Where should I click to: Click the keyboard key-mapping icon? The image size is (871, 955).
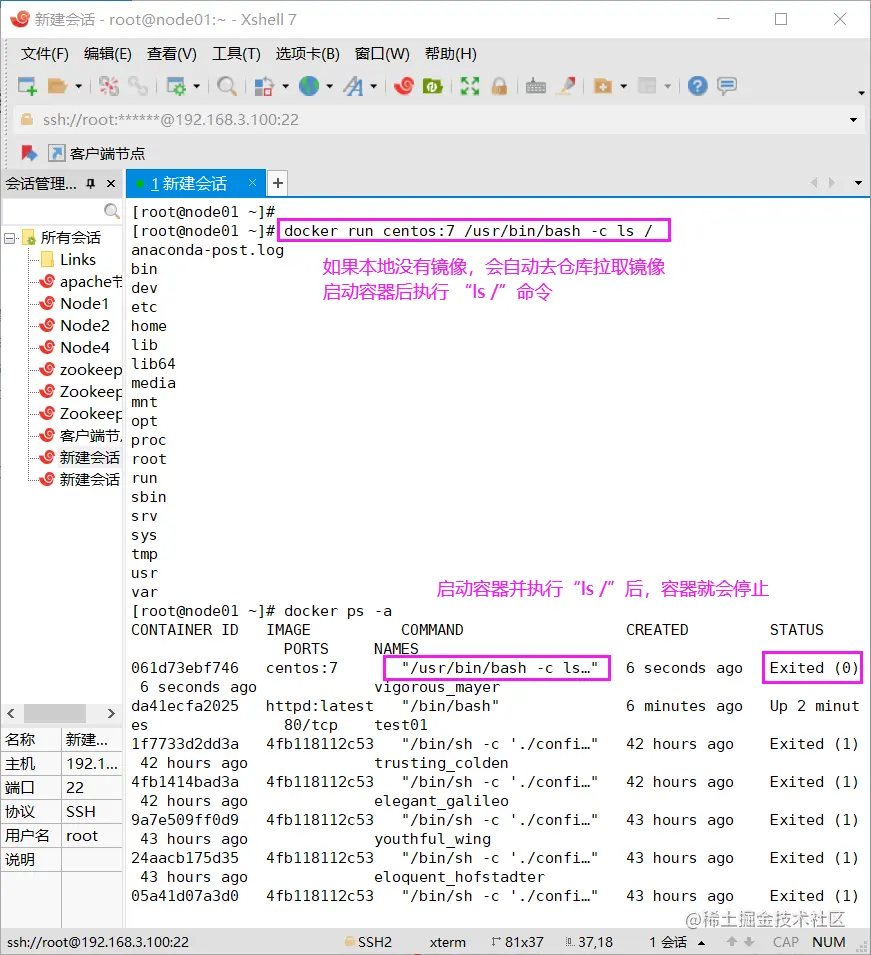(x=535, y=86)
